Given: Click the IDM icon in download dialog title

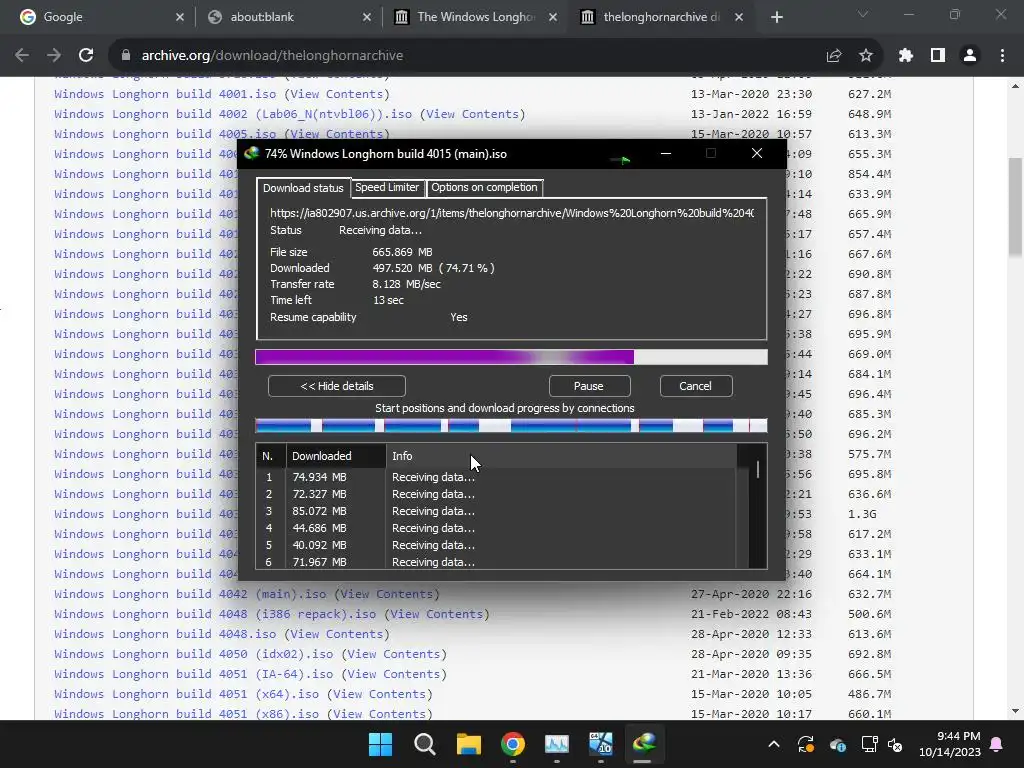Looking at the screenshot, I should [x=251, y=153].
